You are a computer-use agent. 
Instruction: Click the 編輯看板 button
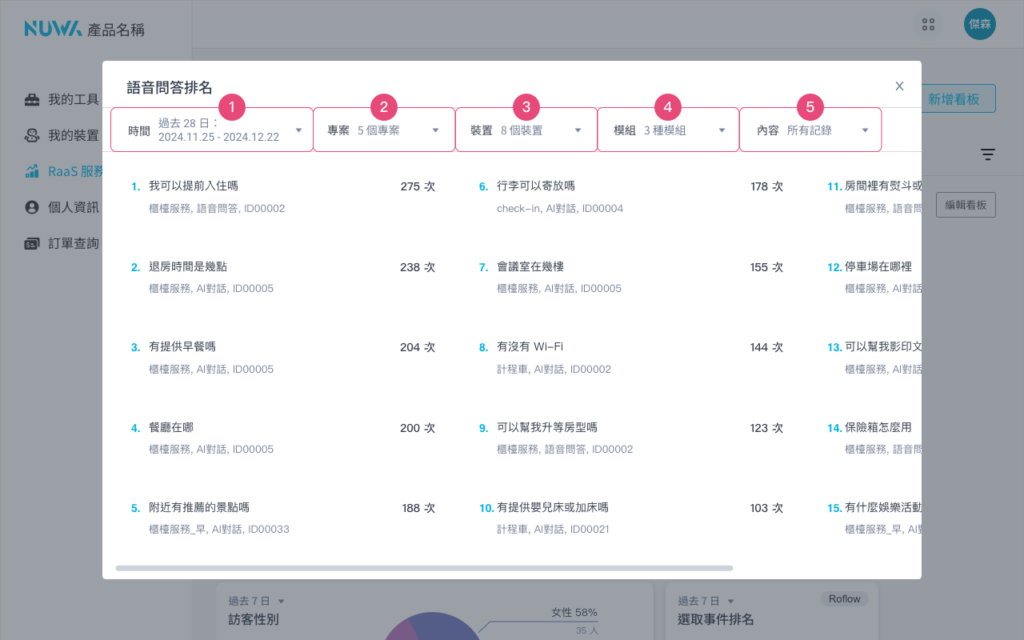point(965,205)
